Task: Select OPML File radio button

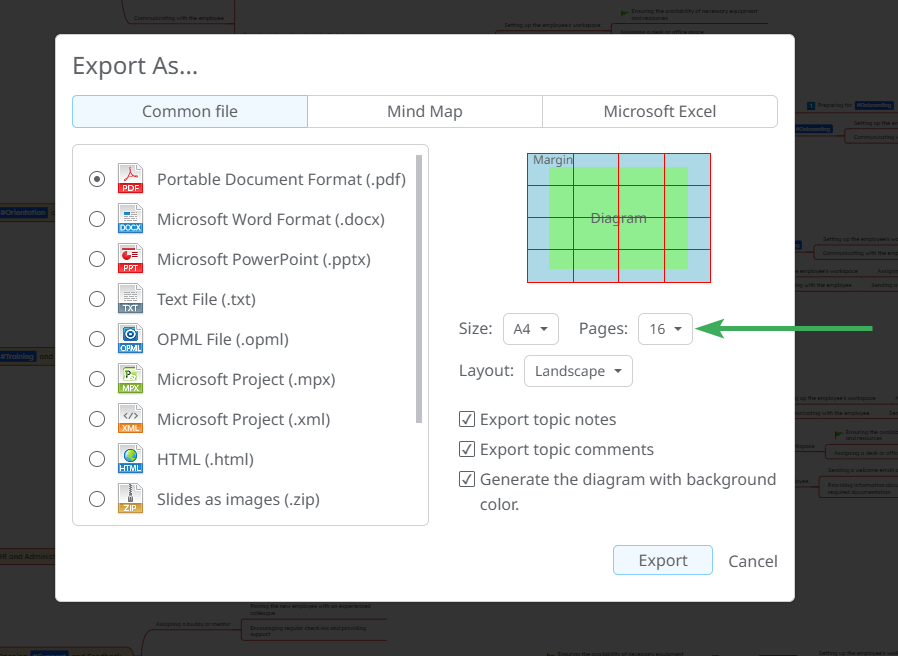Action: 97,339
